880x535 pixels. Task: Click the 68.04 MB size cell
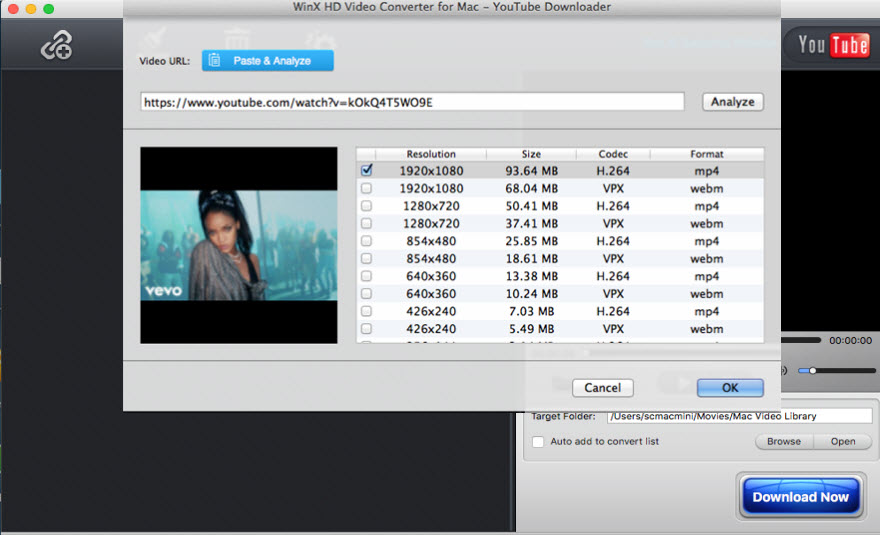click(x=531, y=188)
